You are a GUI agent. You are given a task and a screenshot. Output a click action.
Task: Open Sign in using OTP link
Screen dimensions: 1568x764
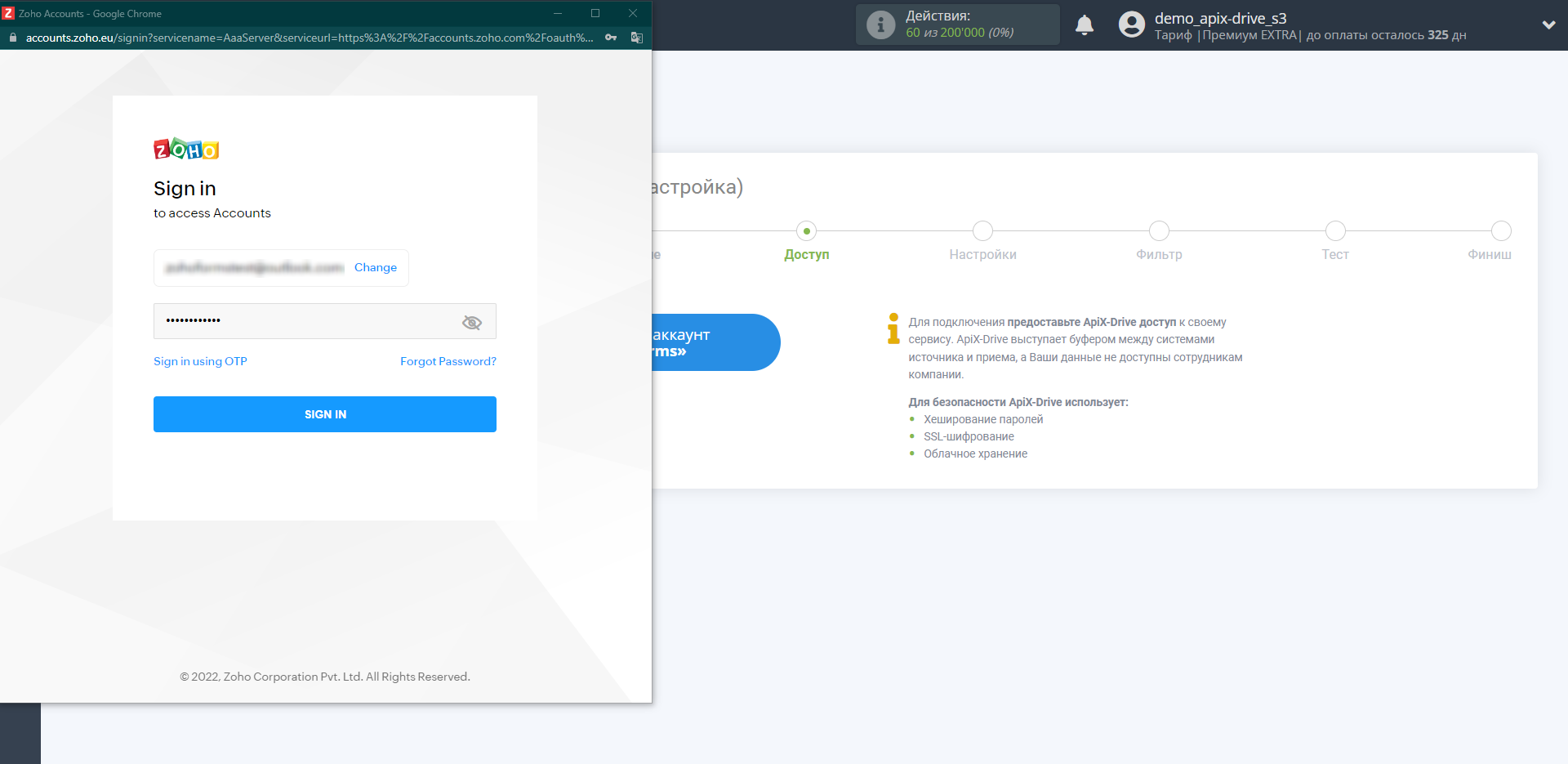coord(200,361)
